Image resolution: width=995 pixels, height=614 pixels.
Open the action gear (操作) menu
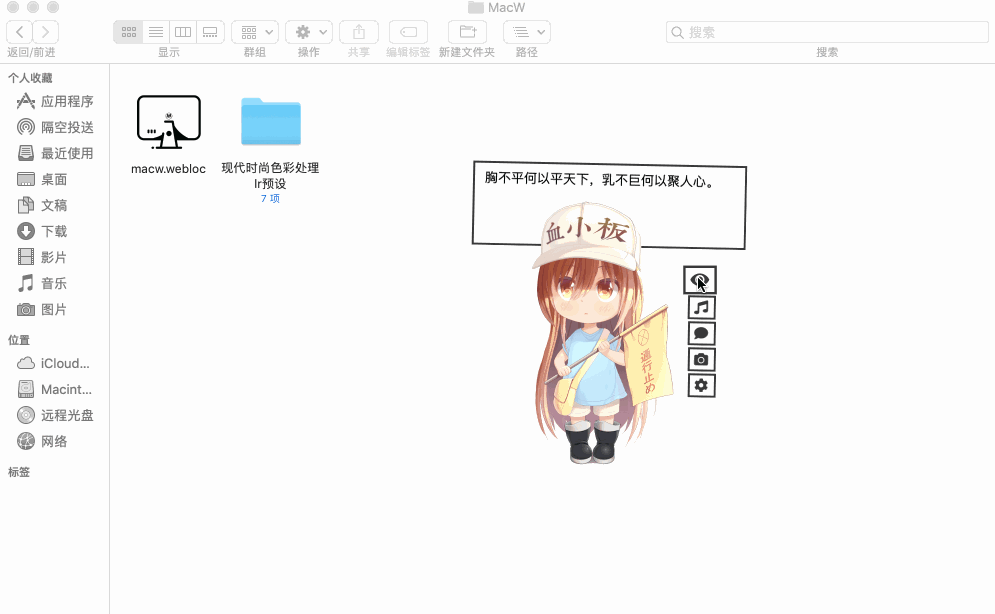click(x=309, y=32)
